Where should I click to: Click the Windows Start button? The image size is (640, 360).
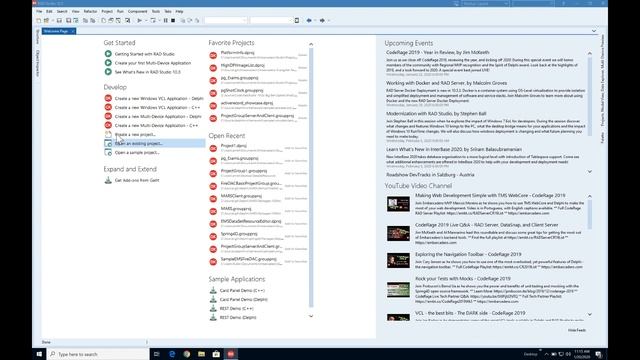(39, 354)
